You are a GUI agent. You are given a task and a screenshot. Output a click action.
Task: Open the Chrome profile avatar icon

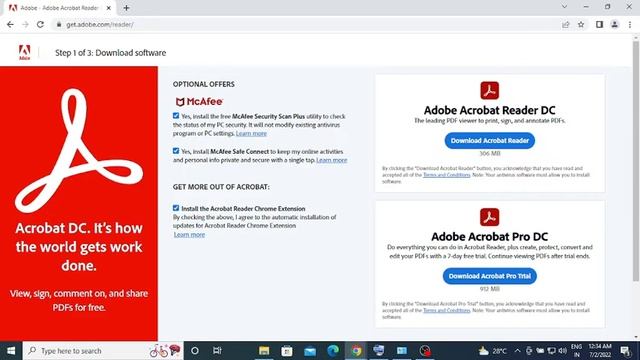614,24
